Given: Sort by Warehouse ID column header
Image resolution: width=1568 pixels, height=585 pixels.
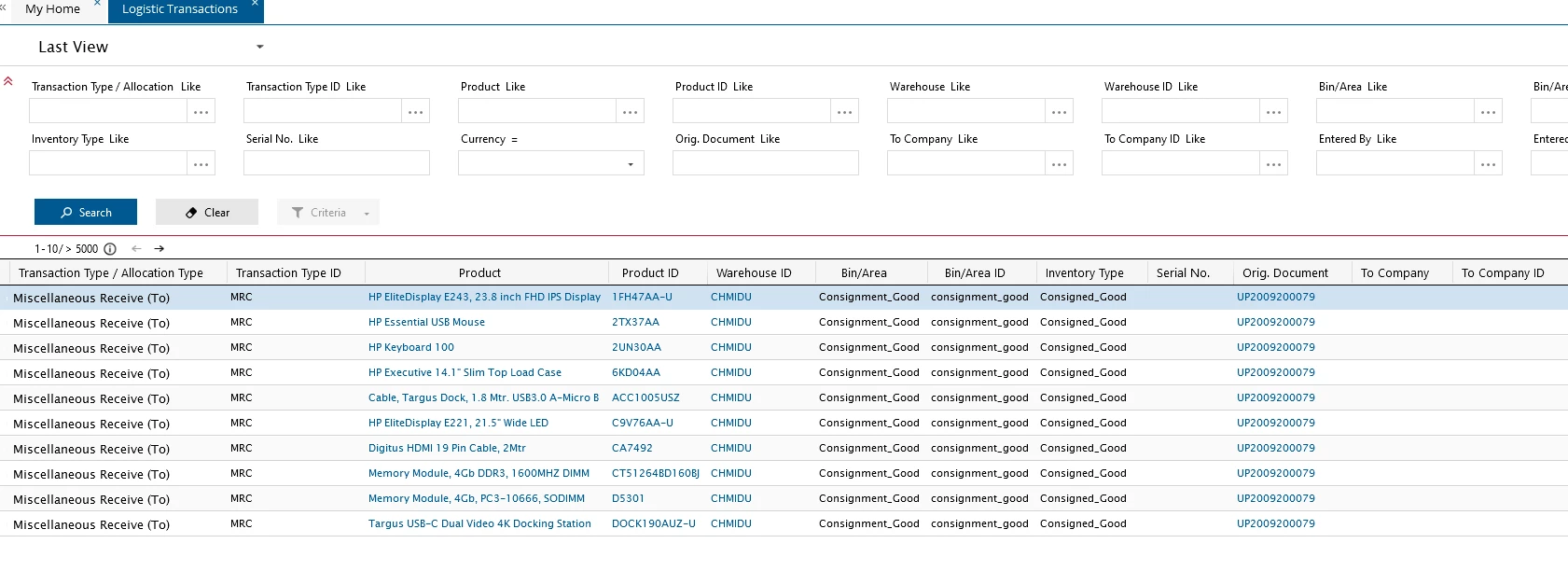Looking at the screenshot, I should [754, 272].
